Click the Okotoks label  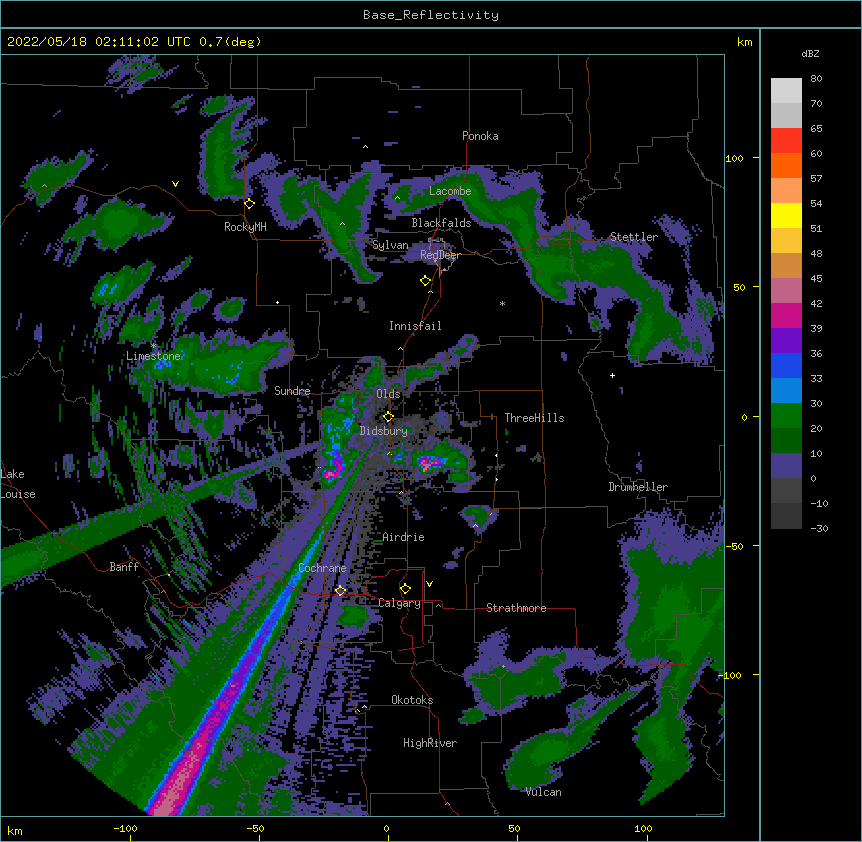click(x=412, y=700)
